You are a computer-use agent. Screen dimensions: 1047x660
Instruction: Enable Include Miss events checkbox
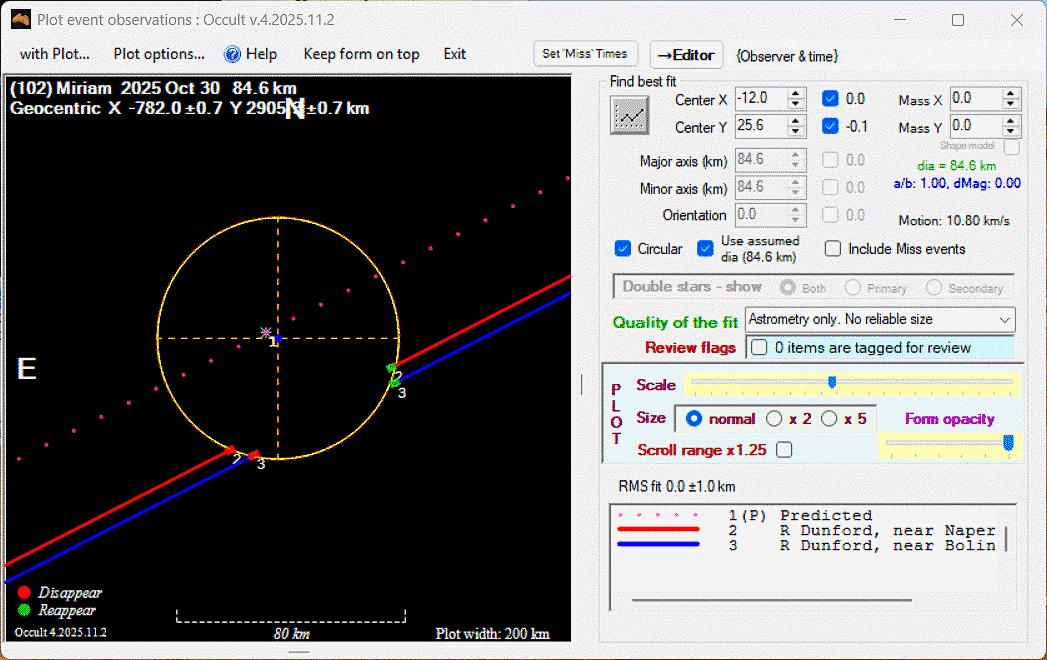tap(832, 249)
